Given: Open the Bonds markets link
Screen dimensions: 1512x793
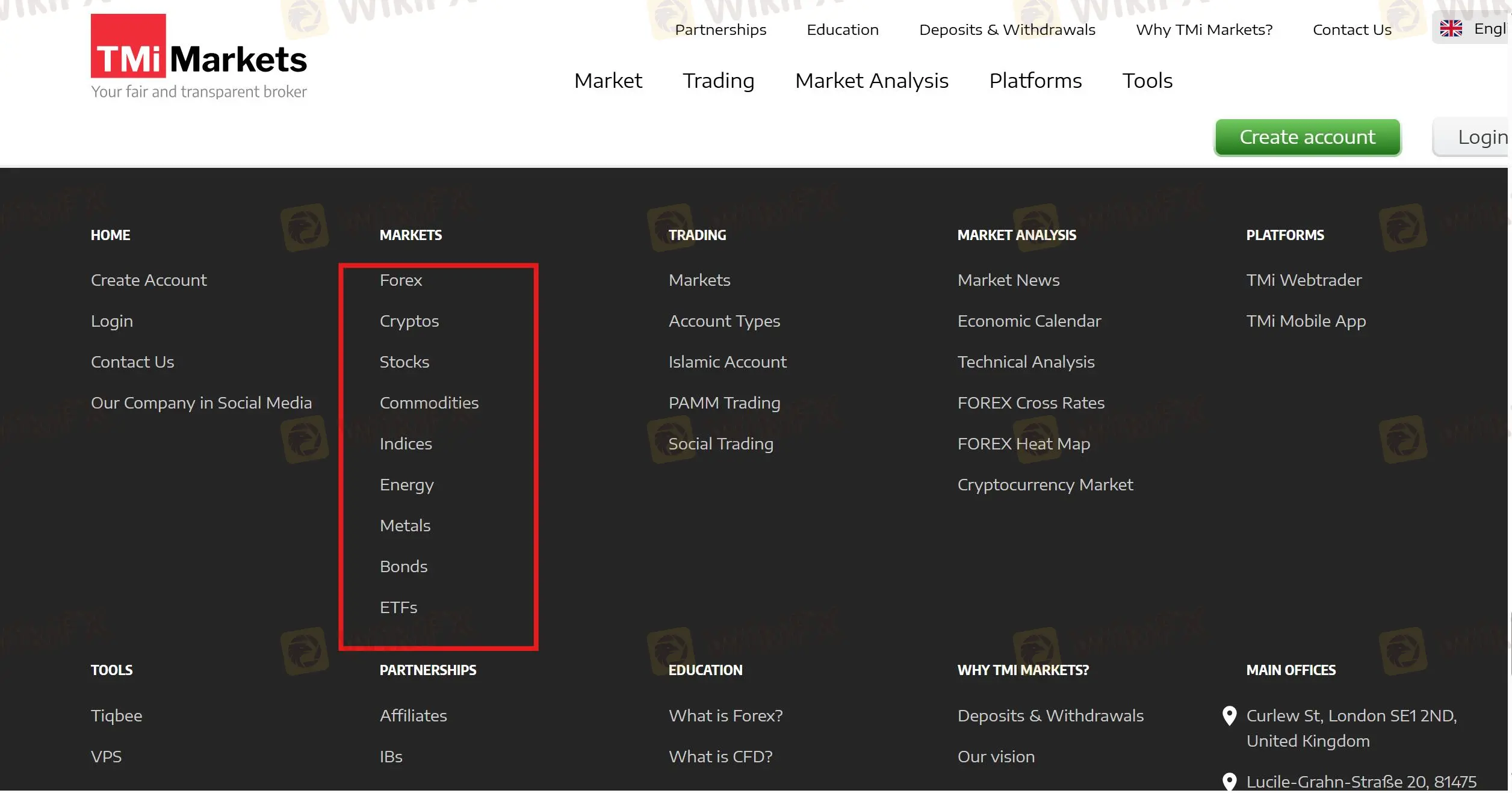Looking at the screenshot, I should coord(404,566).
